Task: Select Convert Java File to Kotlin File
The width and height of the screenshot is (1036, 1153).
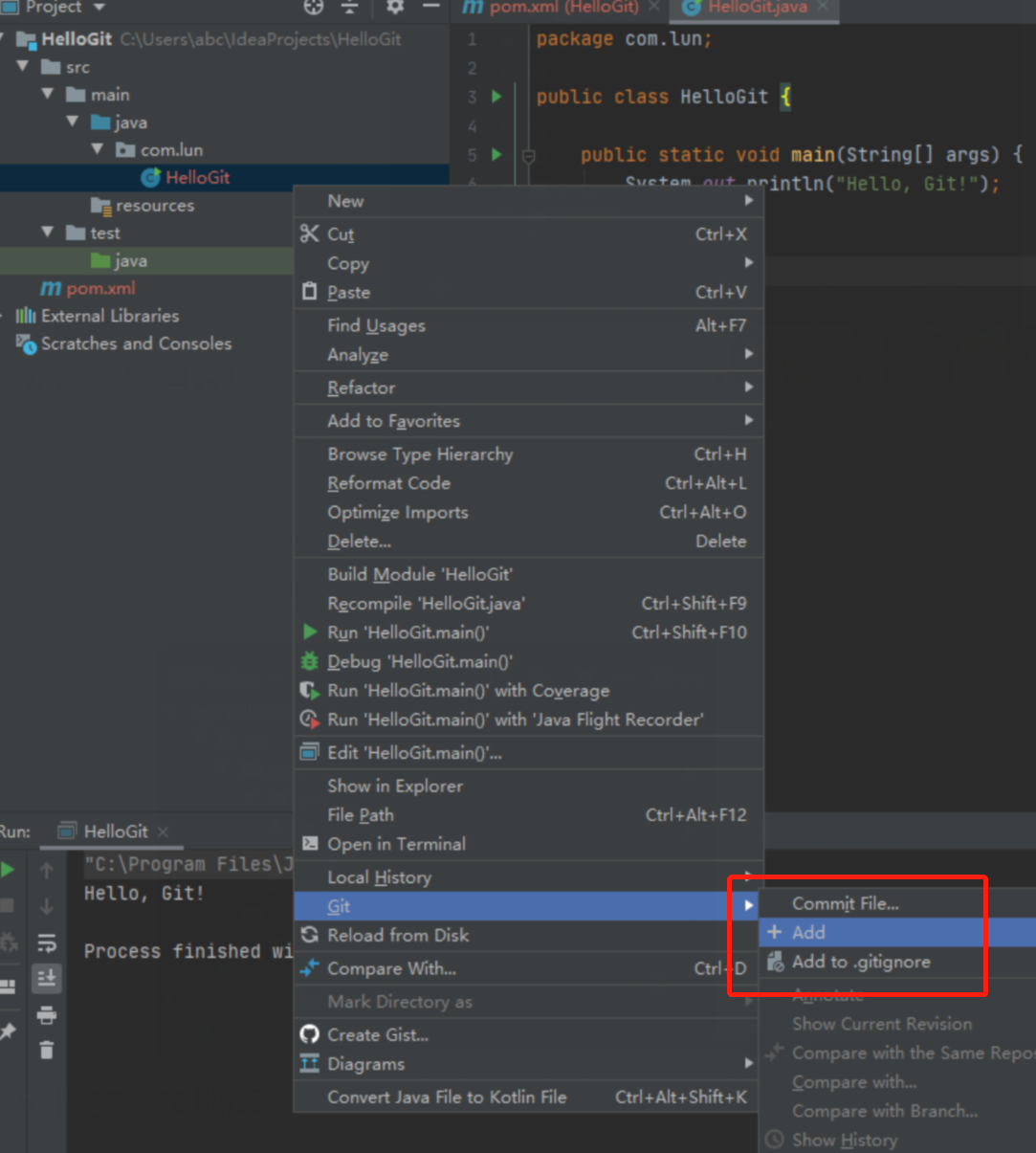Action: pos(528,1098)
